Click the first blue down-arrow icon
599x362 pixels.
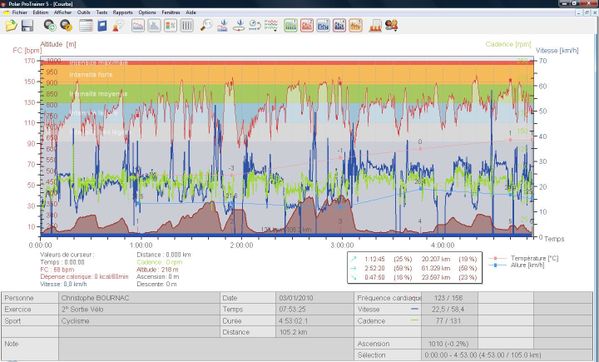[223, 26]
